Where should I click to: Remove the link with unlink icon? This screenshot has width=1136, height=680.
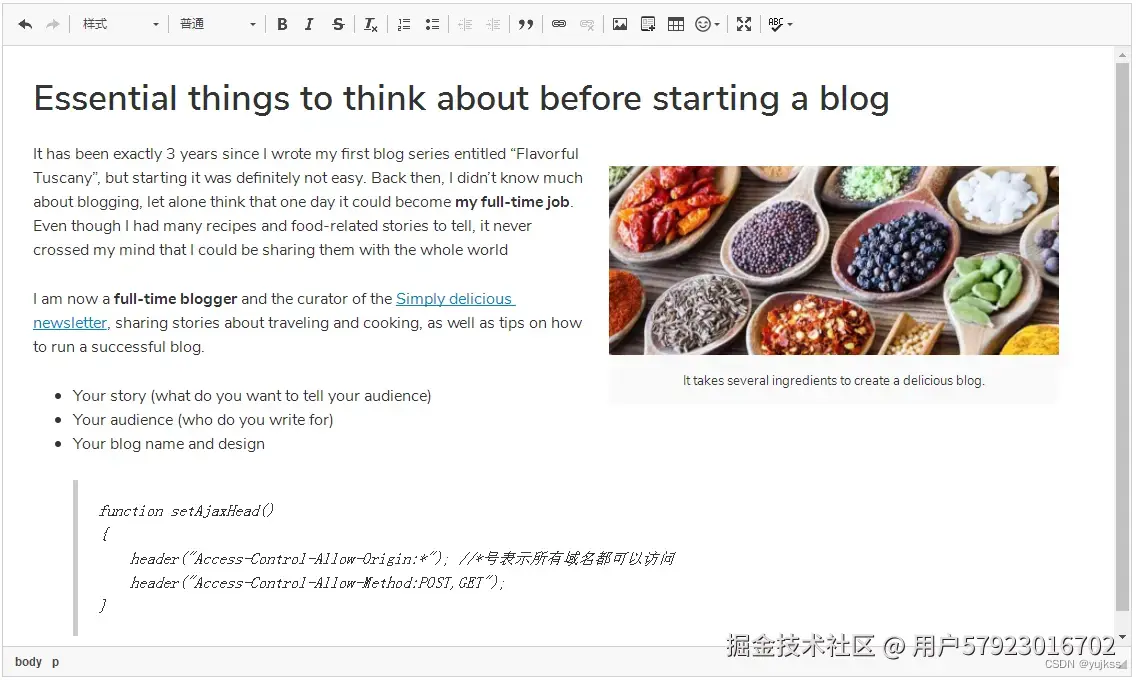587,25
